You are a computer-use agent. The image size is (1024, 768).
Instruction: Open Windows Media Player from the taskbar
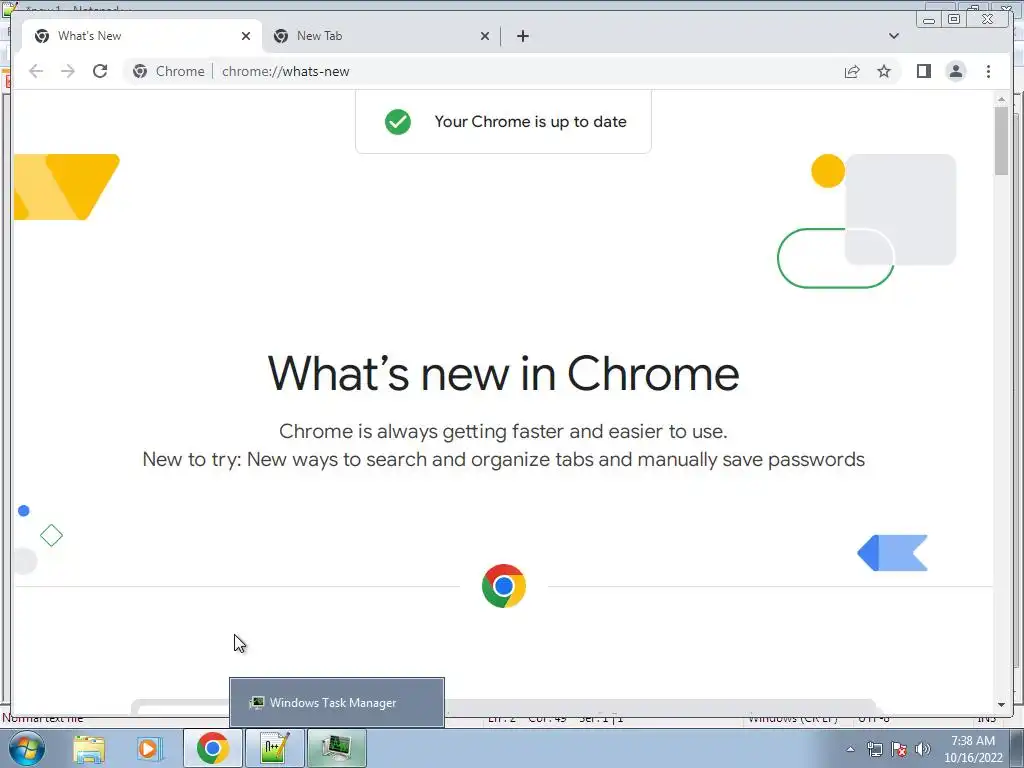(148, 748)
